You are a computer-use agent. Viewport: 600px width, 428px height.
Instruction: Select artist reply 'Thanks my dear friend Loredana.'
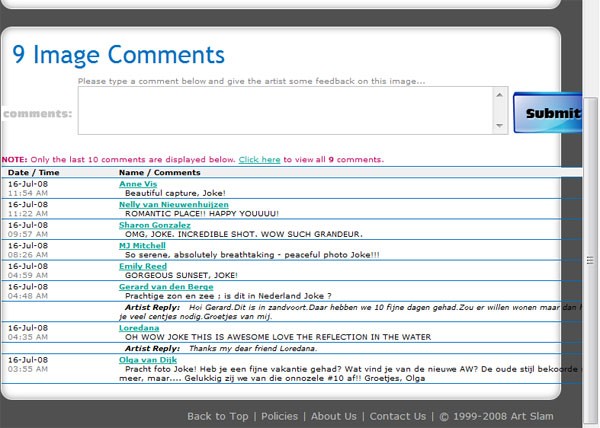(x=253, y=348)
